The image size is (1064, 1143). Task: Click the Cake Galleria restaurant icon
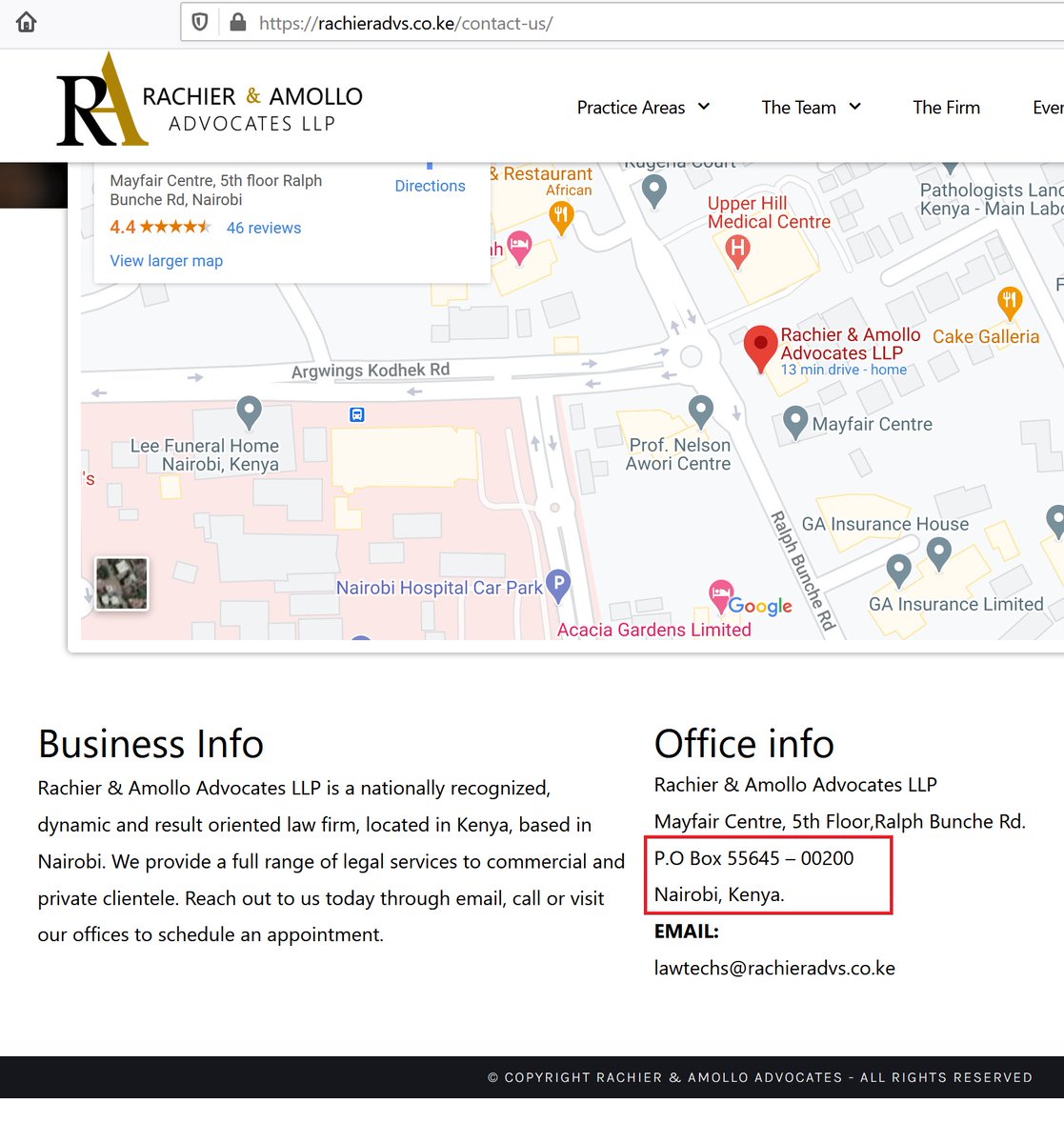pos(1010,304)
